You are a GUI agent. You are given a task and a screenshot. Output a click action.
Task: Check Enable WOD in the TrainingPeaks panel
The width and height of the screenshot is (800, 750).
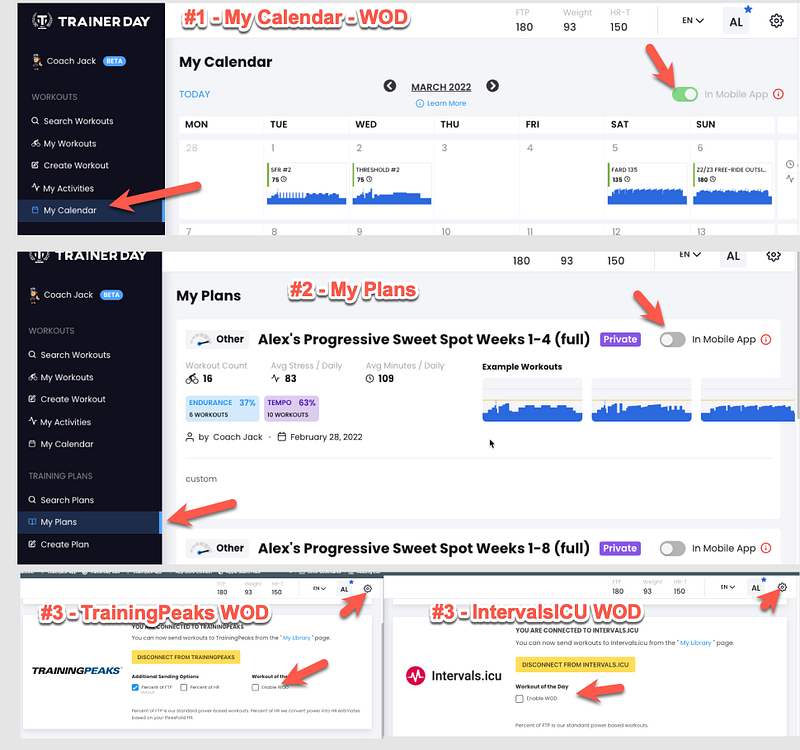click(x=255, y=687)
